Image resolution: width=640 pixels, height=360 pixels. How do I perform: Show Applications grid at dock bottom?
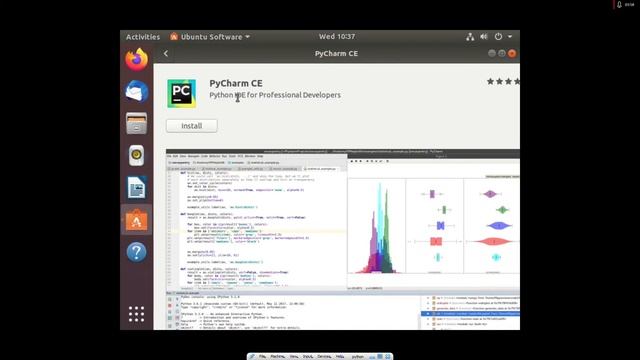click(136, 314)
